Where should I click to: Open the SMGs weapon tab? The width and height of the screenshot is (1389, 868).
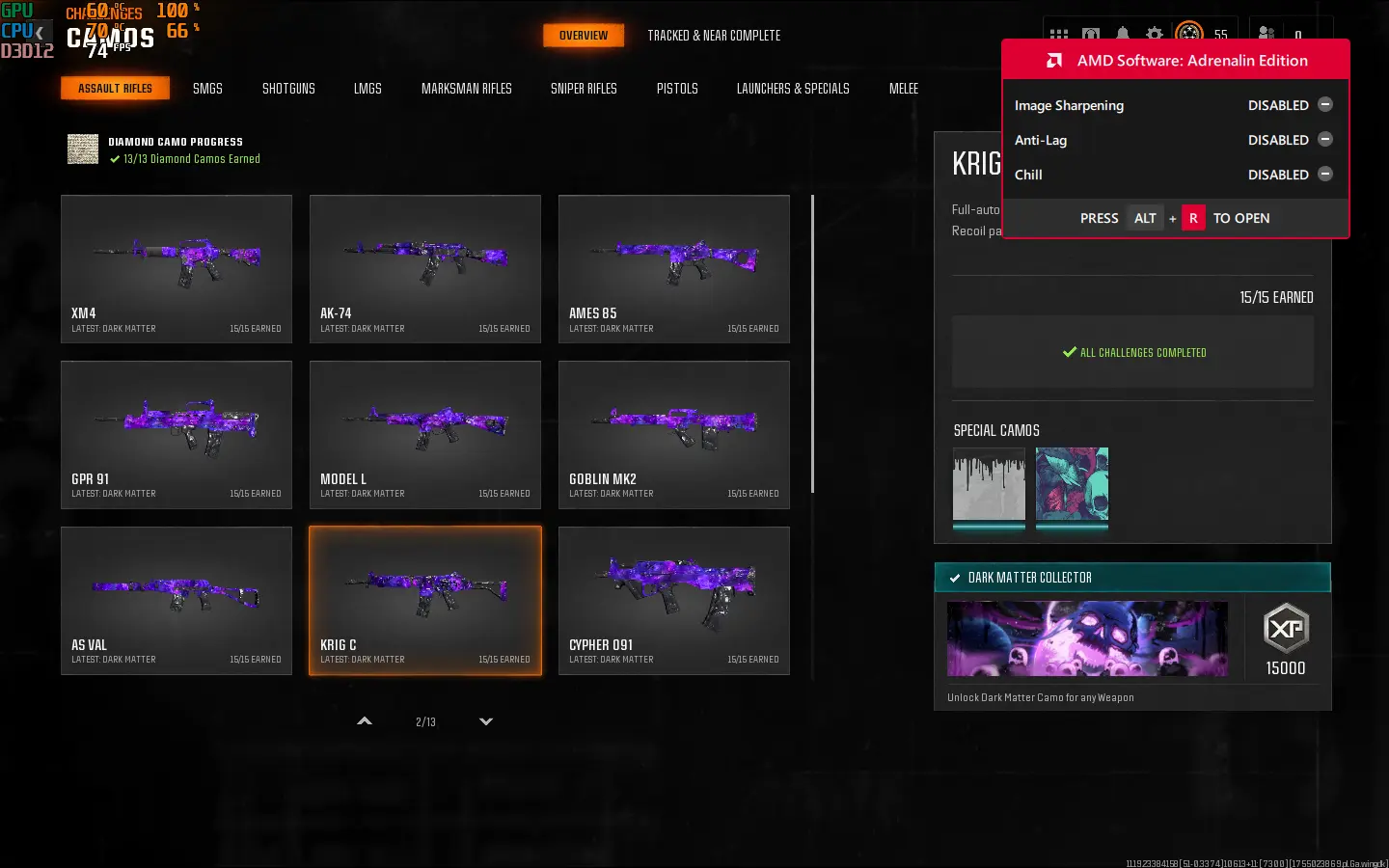pyautogui.click(x=207, y=89)
